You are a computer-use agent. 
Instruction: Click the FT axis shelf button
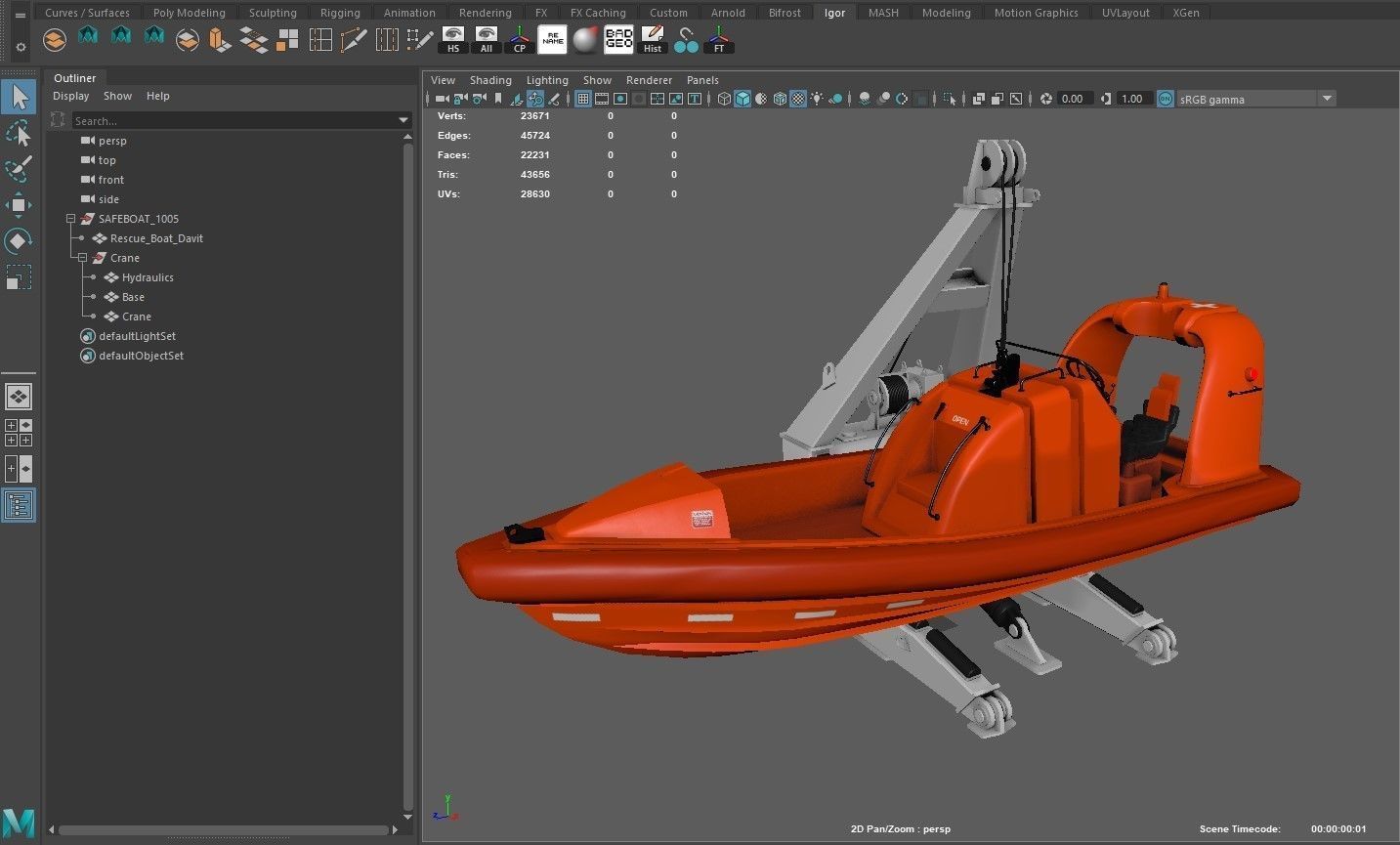[719, 40]
